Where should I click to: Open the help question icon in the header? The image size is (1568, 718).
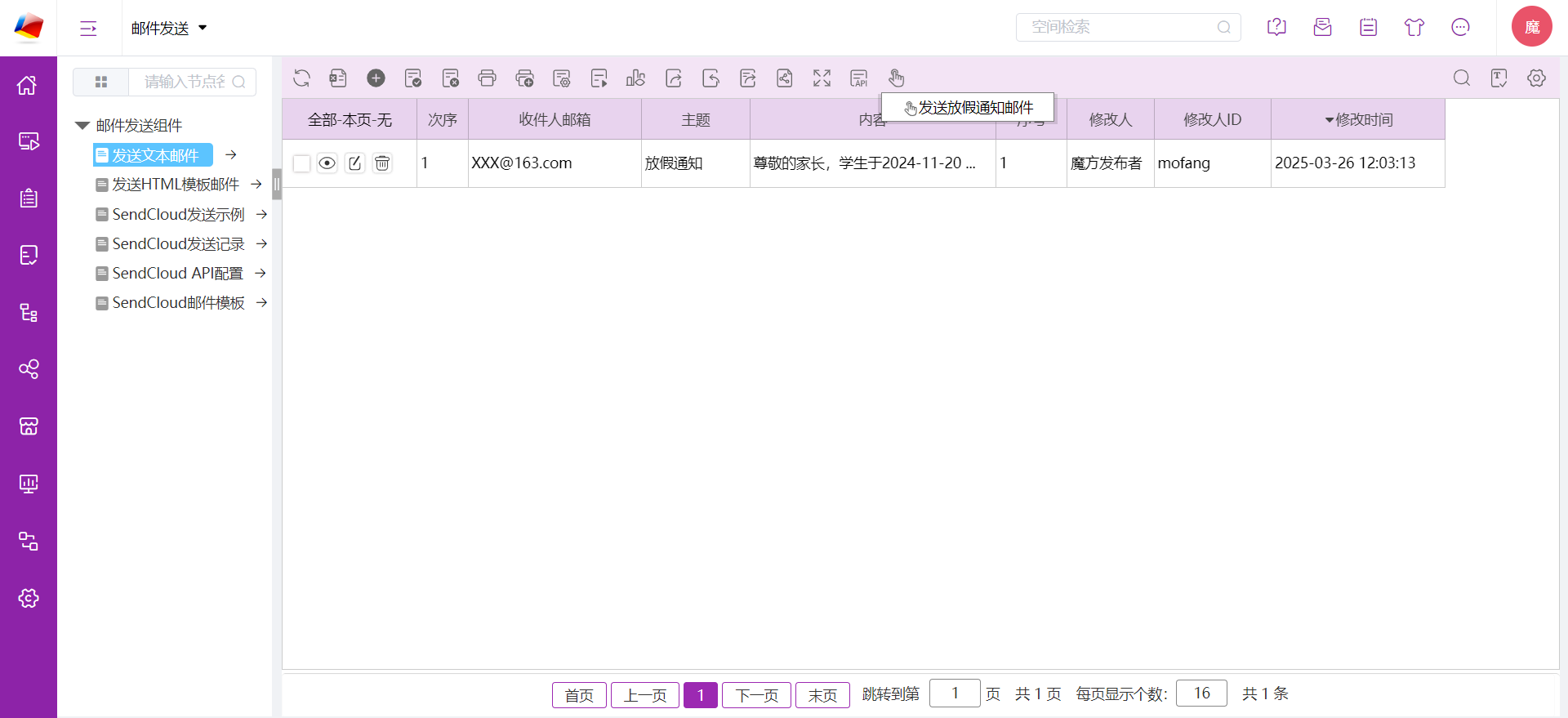[x=1276, y=27]
